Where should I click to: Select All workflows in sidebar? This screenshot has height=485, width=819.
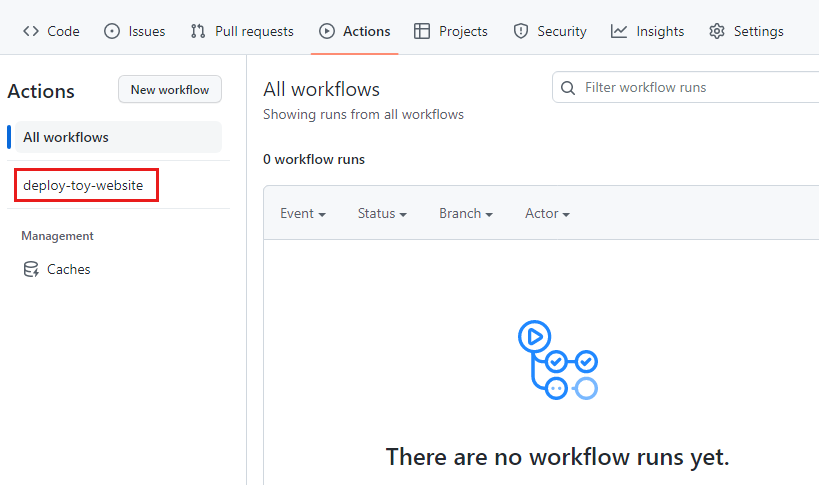click(x=118, y=137)
